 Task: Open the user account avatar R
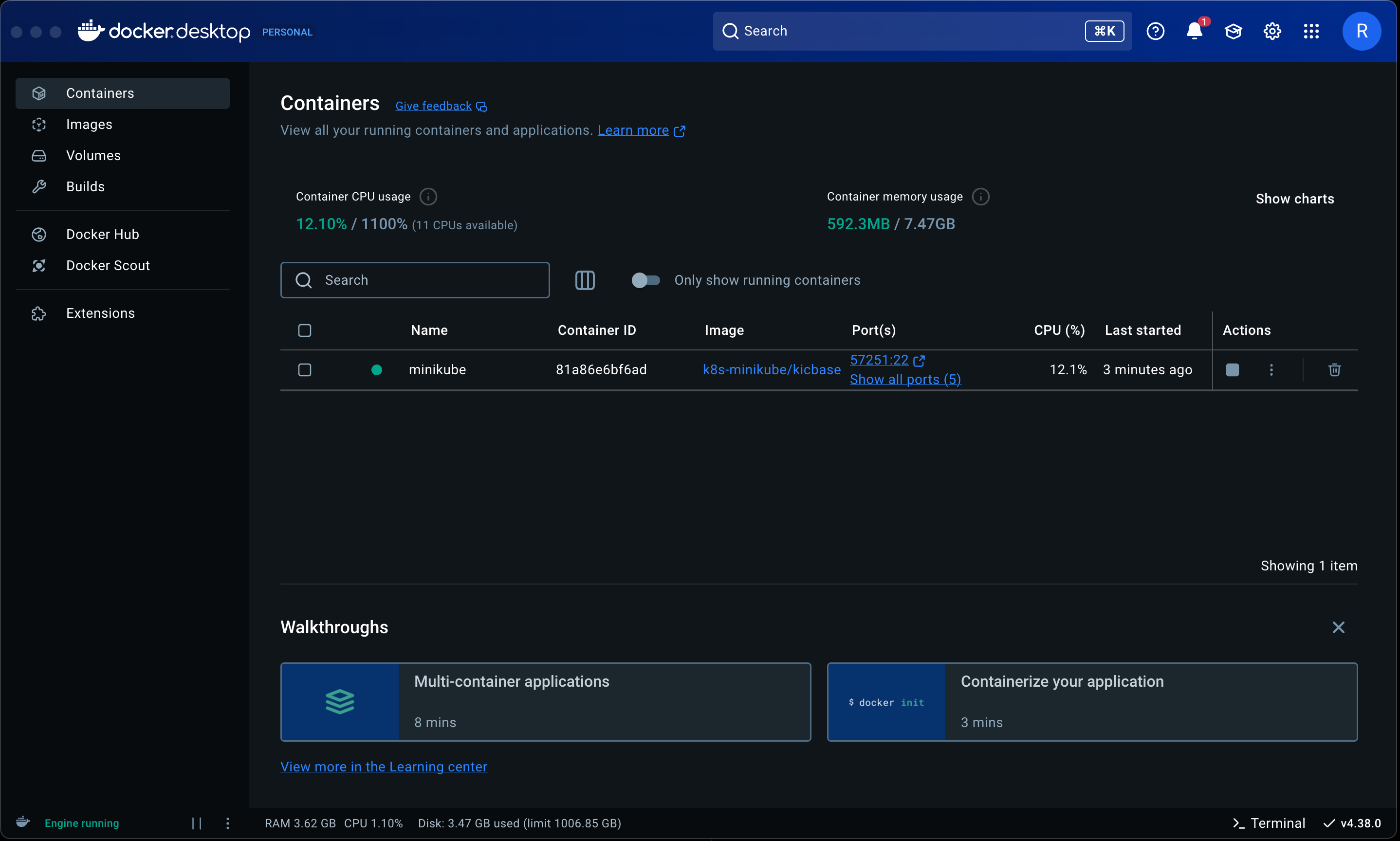1362,31
